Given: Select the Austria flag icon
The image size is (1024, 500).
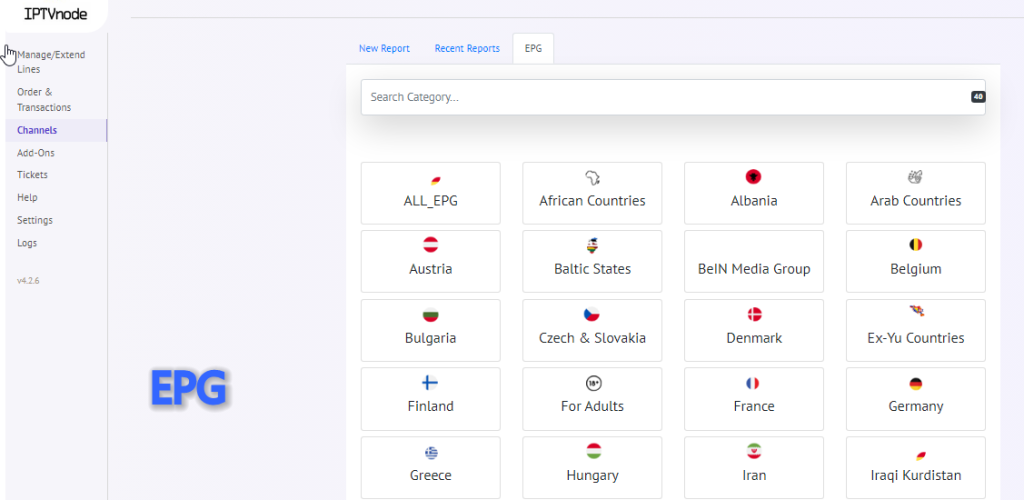Looking at the screenshot, I should (431, 245).
